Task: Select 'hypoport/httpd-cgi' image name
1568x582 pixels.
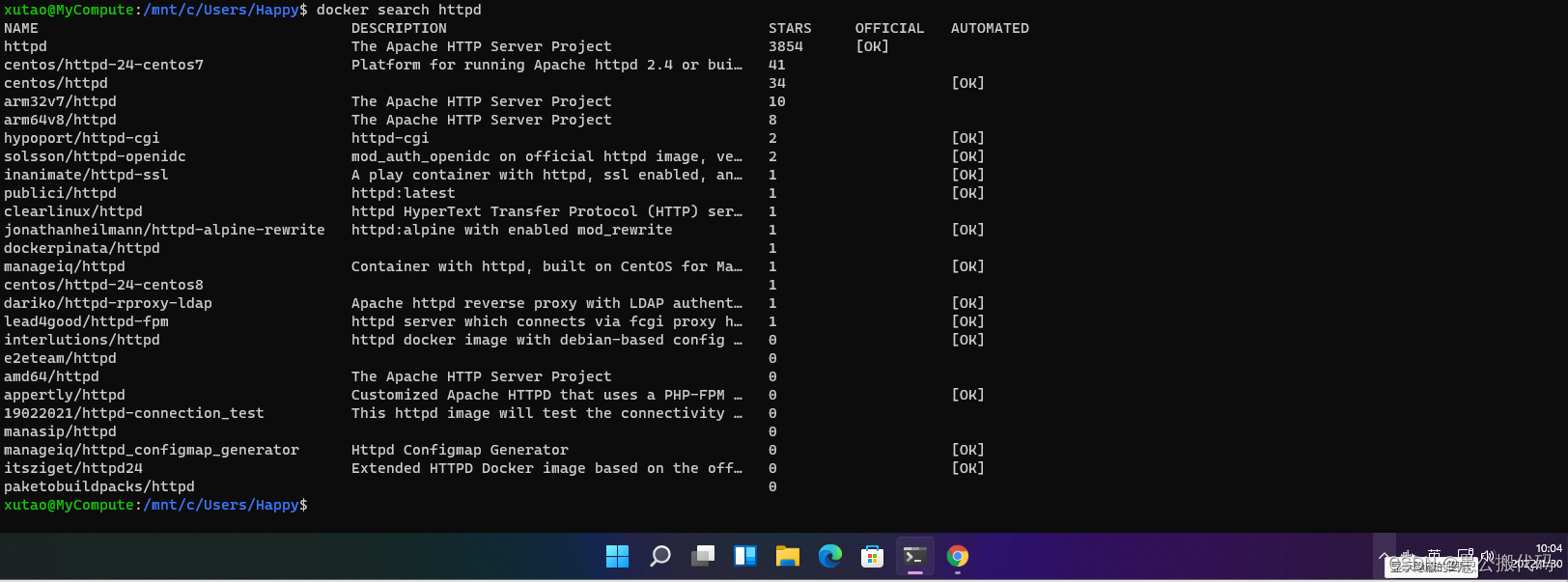Action: pos(82,138)
